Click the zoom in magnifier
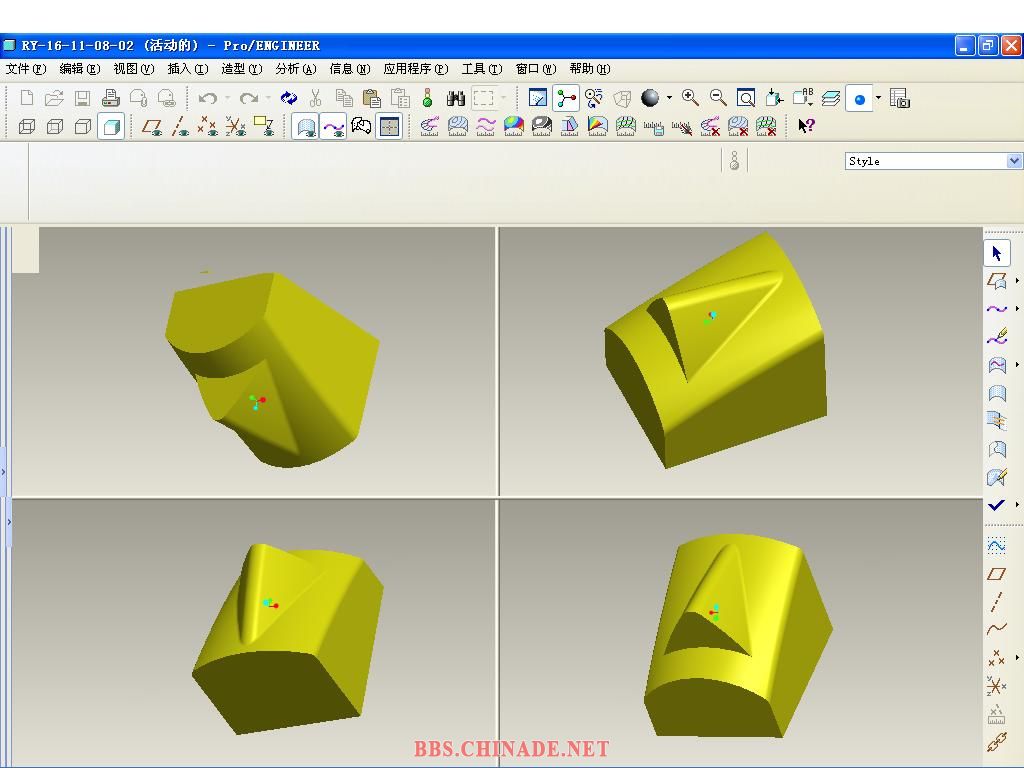This screenshot has height=768, width=1024. (690, 98)
